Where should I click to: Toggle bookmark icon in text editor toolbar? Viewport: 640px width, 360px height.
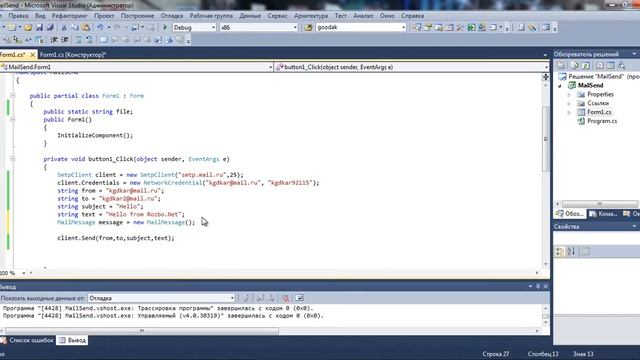(104, 40)
